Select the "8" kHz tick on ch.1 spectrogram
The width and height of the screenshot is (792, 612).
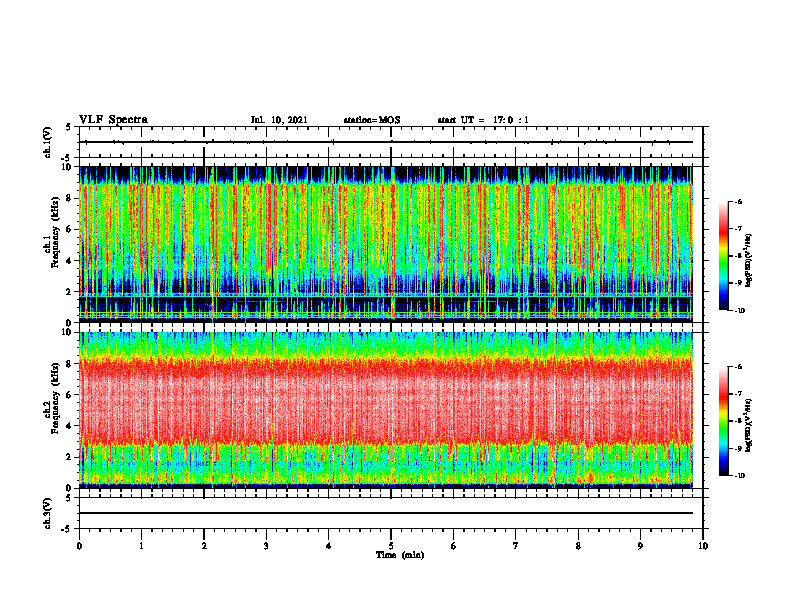click(70, 198)
